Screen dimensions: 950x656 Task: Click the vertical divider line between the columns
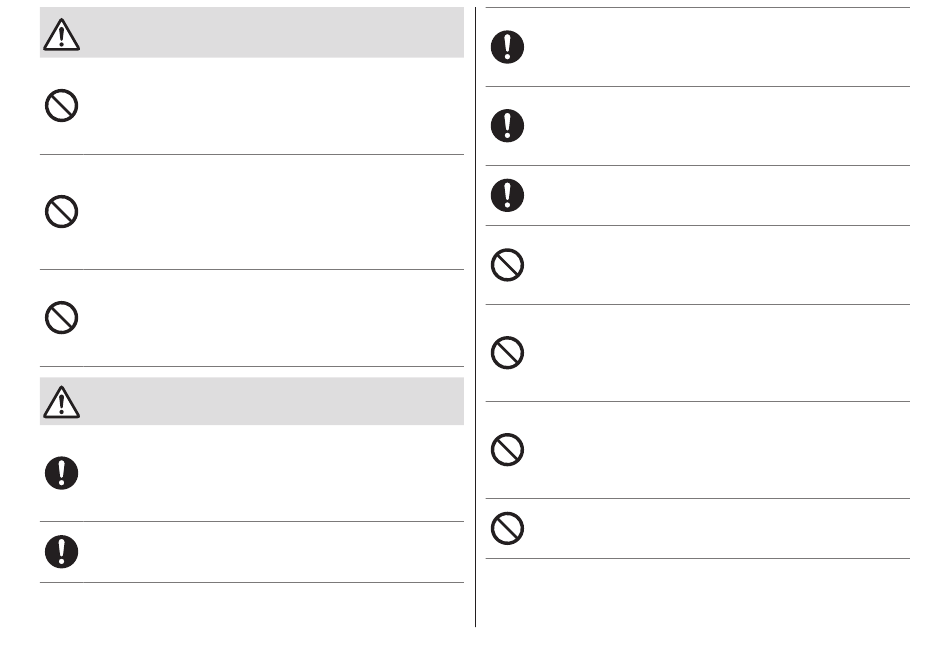476,317
